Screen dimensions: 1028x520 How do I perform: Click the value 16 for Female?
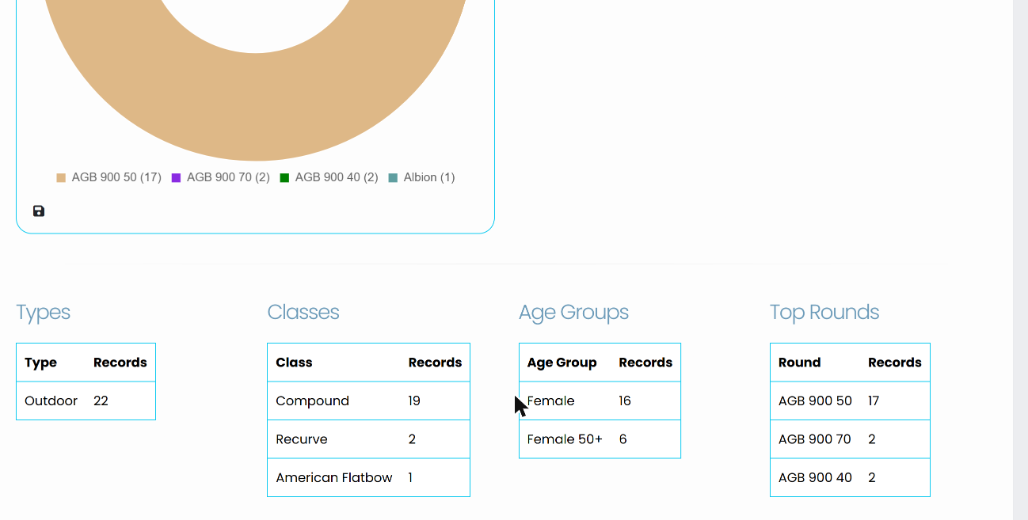click(625, 401)
